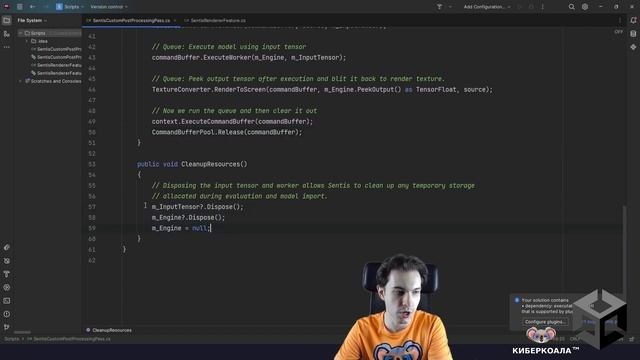640x360 pixels.
Task: Click 'TextureConverter.RenderToScreen' code line
Action: coord(322,89)
